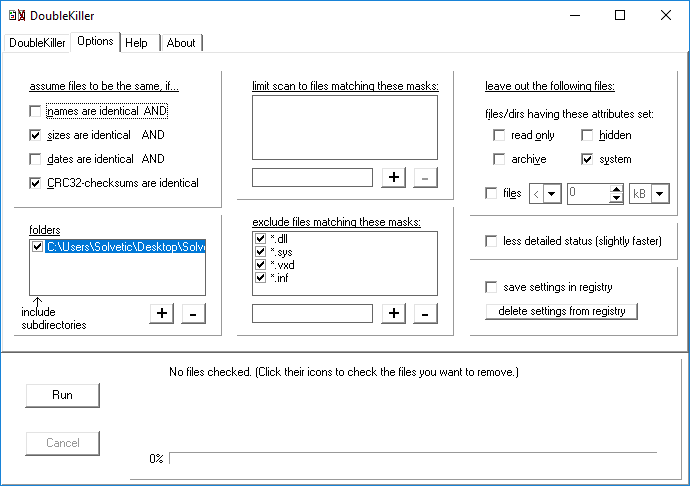
Task: Add a limit-scan mask with plus button
Action: 393,177
